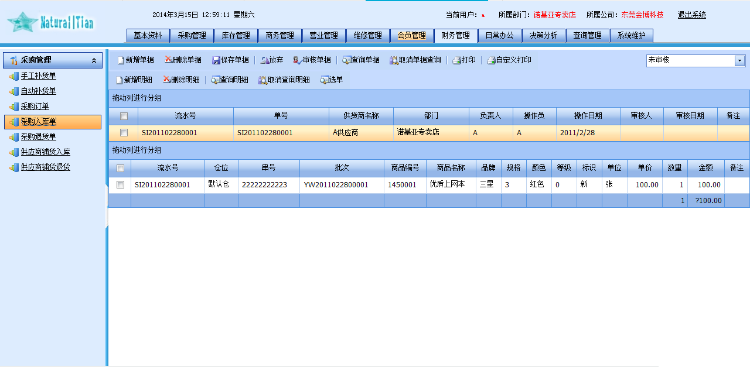Collapse the 采购管理 sidebar panel chevron
Image resolution: width=750 pixels, height=367 pixels.
[94, 61]
